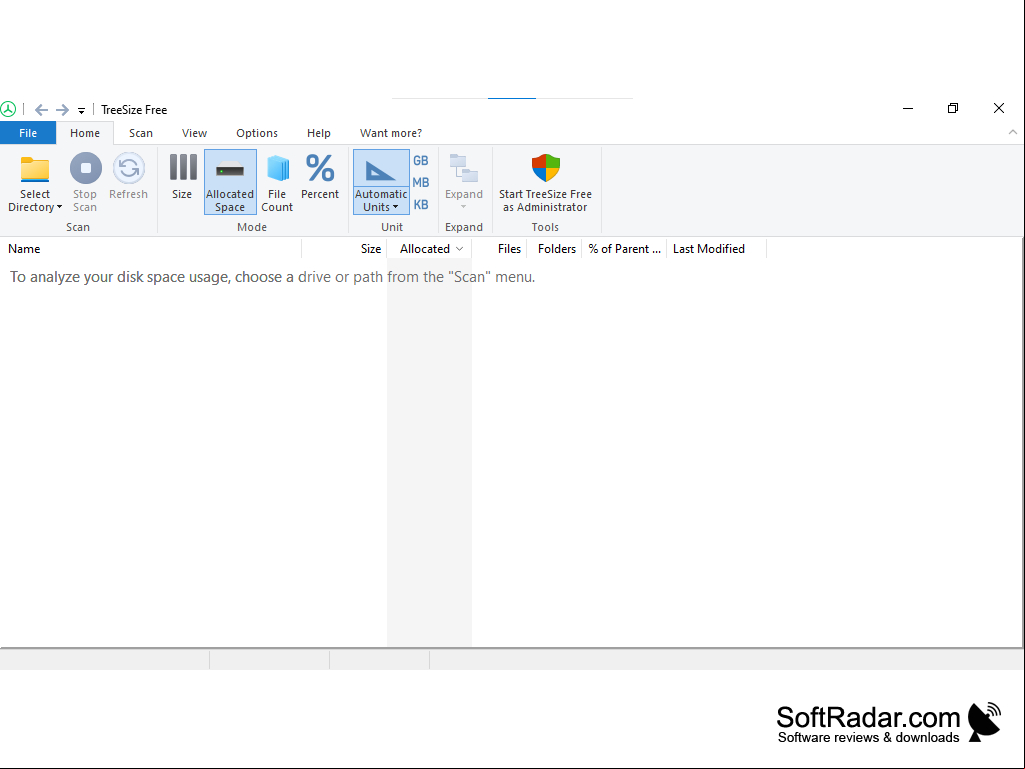Switch to the Home ribbon tab
1025x769 pixels.
click(x=85, y=133)
